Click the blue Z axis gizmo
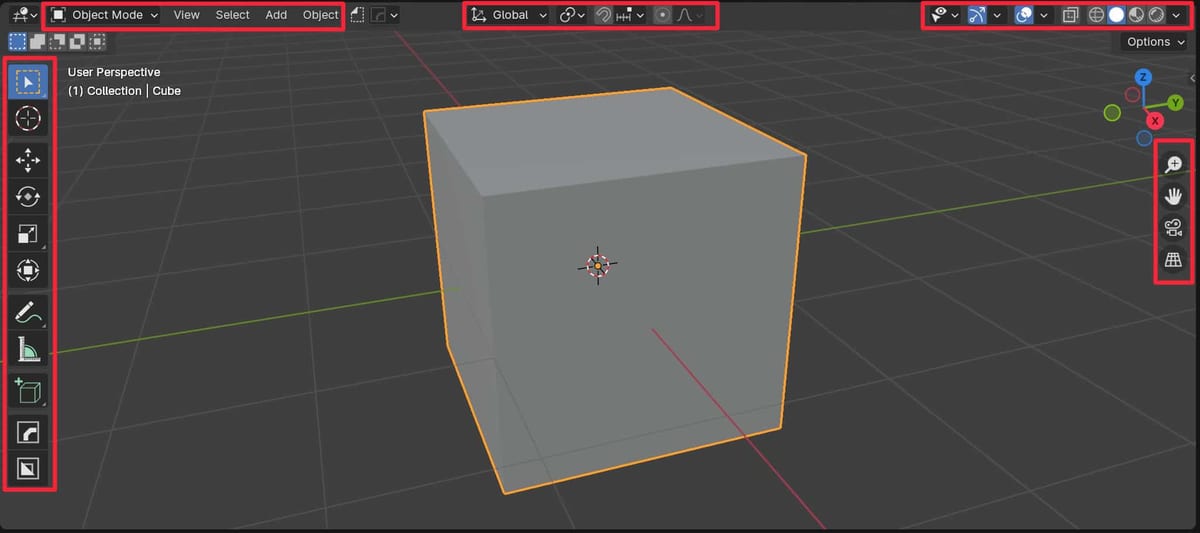Image resolution: width=1200 pixels, height=533 pixels. coord(1144,77)
